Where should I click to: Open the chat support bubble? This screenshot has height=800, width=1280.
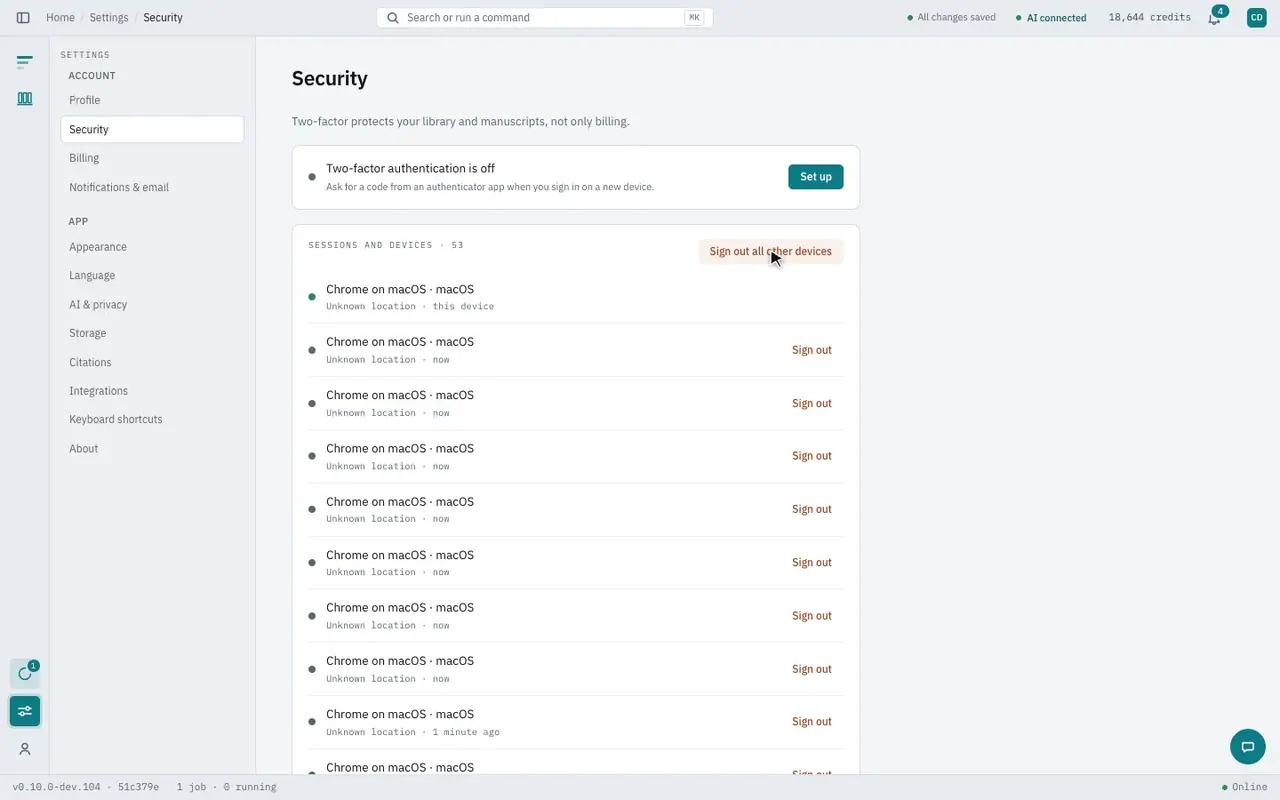pyautogui.click(x=1247, y=746)
